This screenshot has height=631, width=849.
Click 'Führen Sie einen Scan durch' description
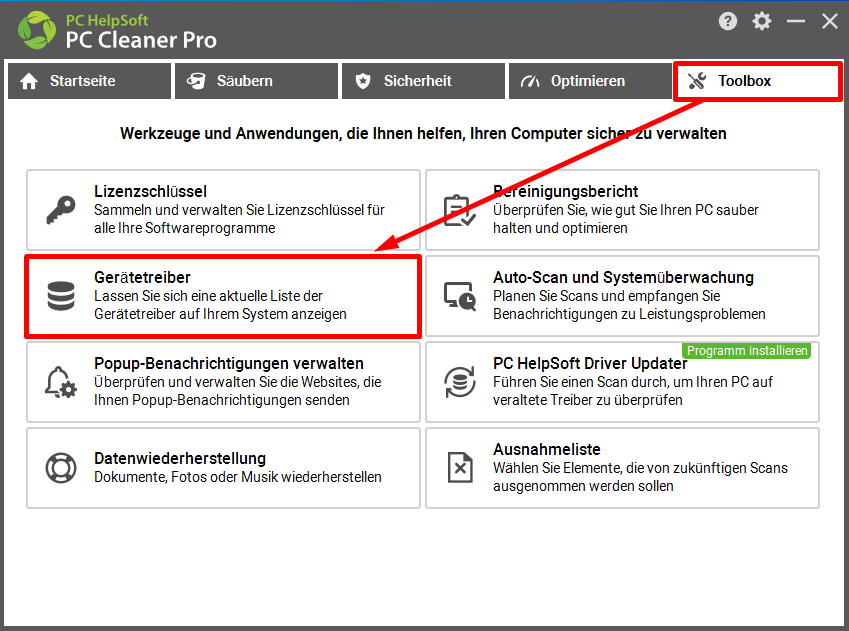[x=633, y=391]
